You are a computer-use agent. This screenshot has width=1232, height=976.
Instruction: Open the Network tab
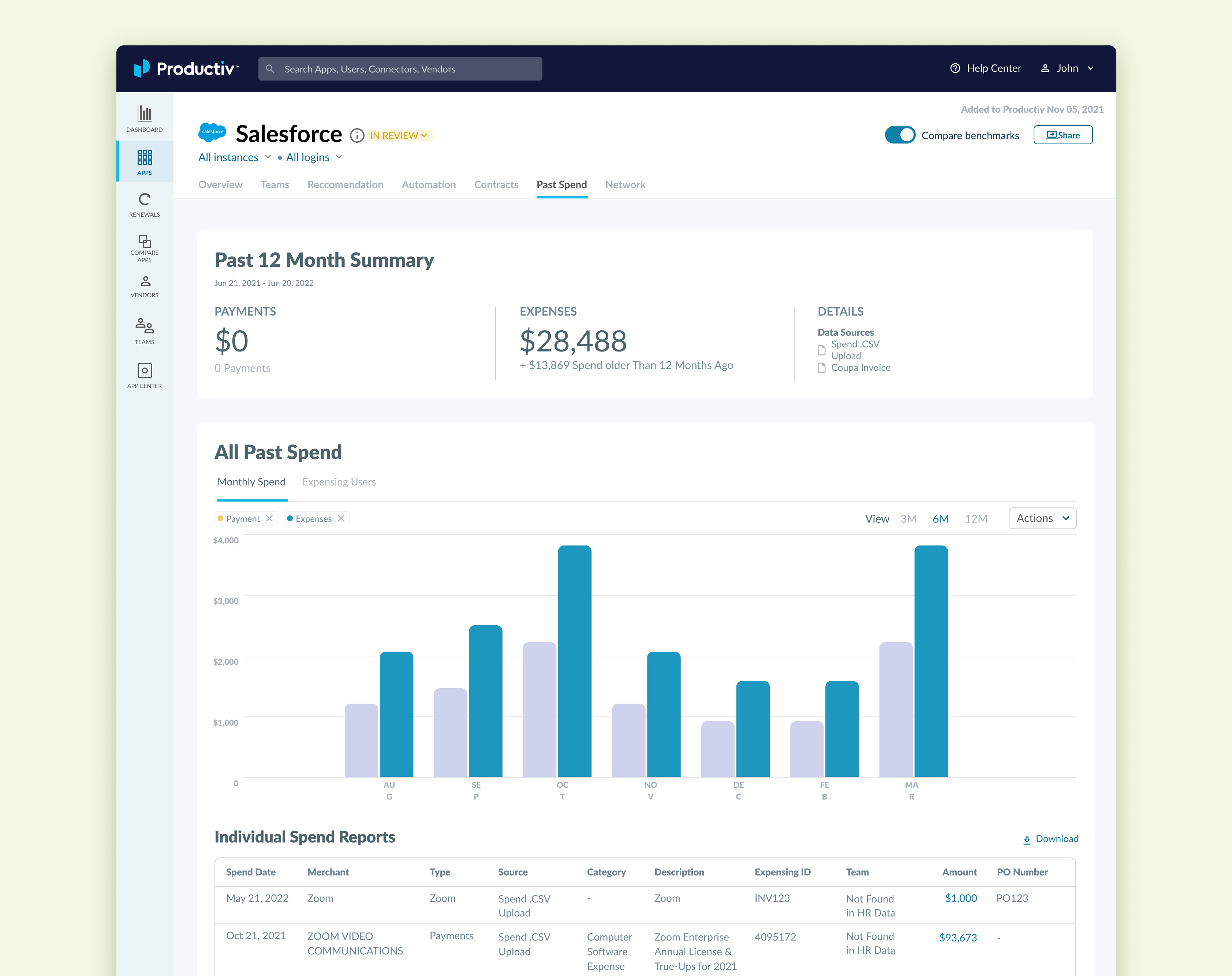click(626, 185)
